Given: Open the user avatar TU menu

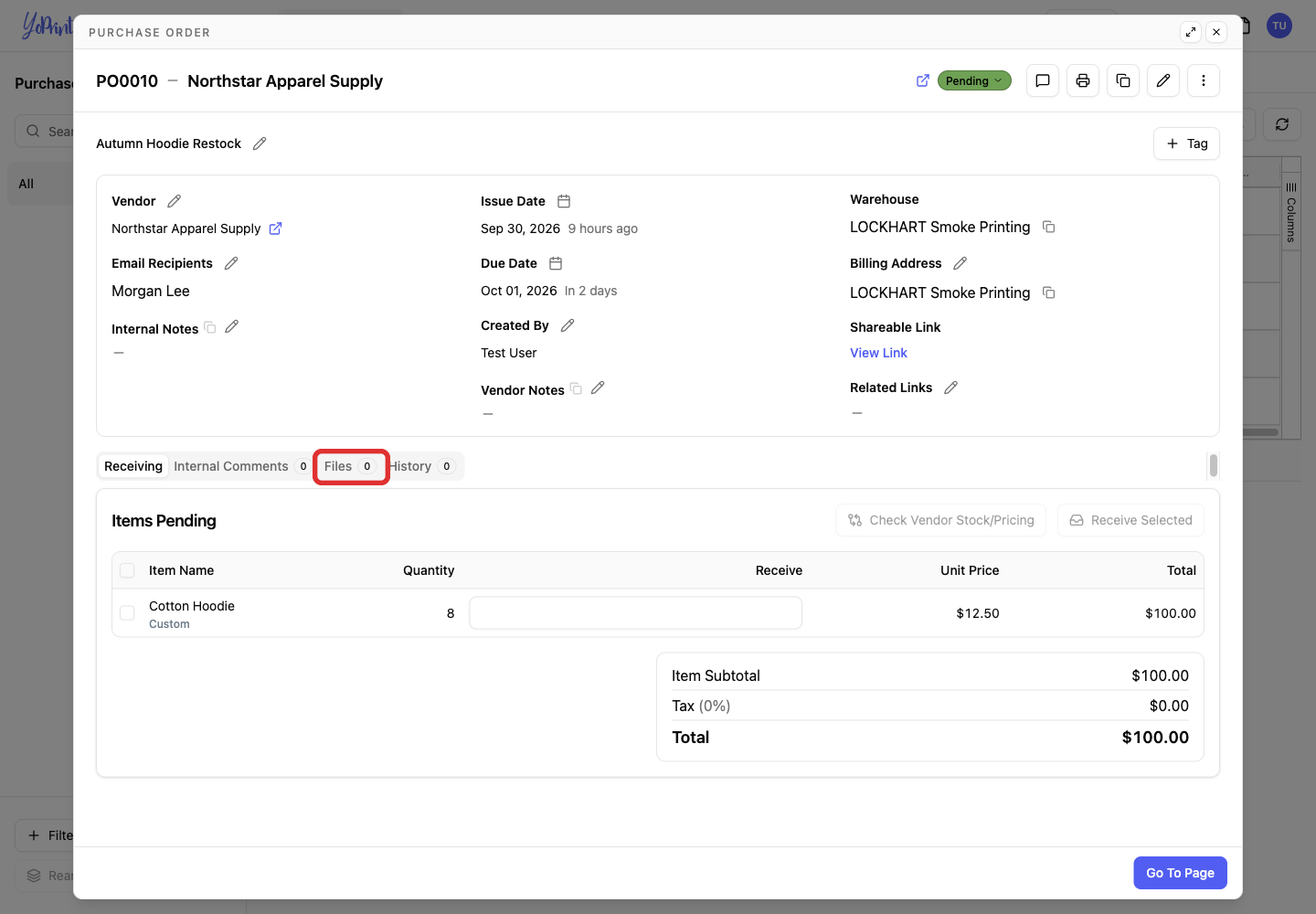Looking at the screenshot, I should pyautogui.click(x=1279, y=26).
